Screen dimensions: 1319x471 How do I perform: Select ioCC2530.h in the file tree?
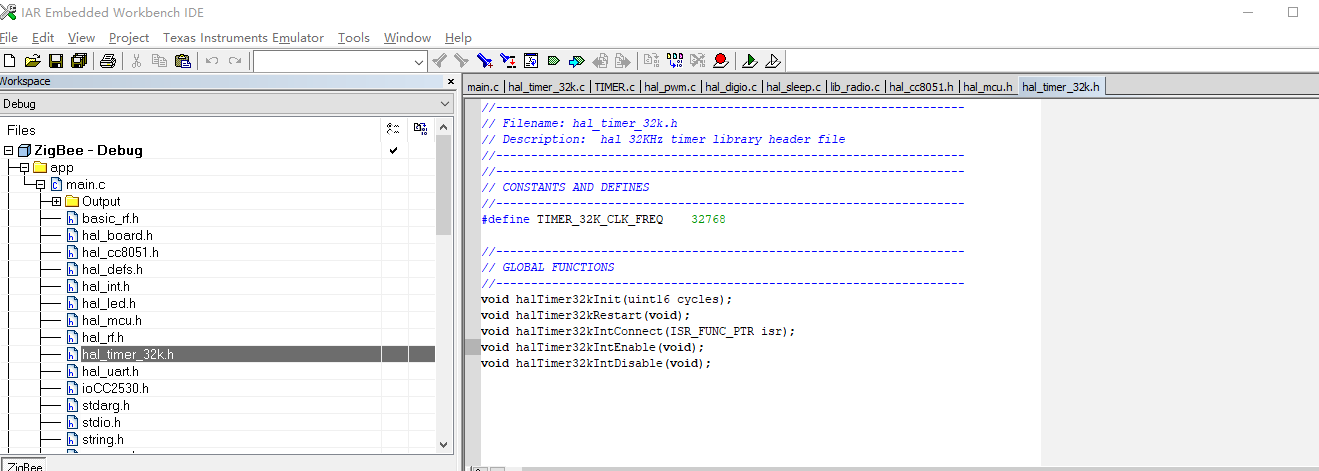(x=115, y=388)
